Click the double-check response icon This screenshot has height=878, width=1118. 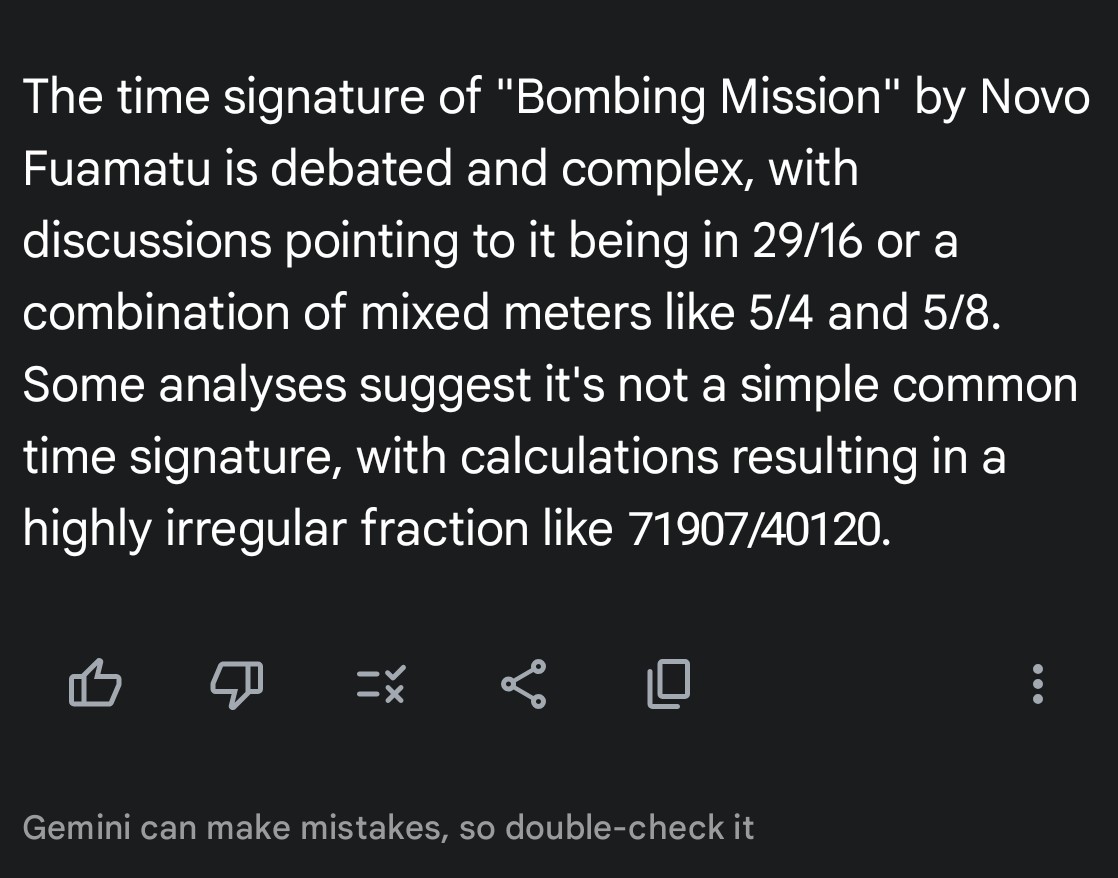click(381, 685)
